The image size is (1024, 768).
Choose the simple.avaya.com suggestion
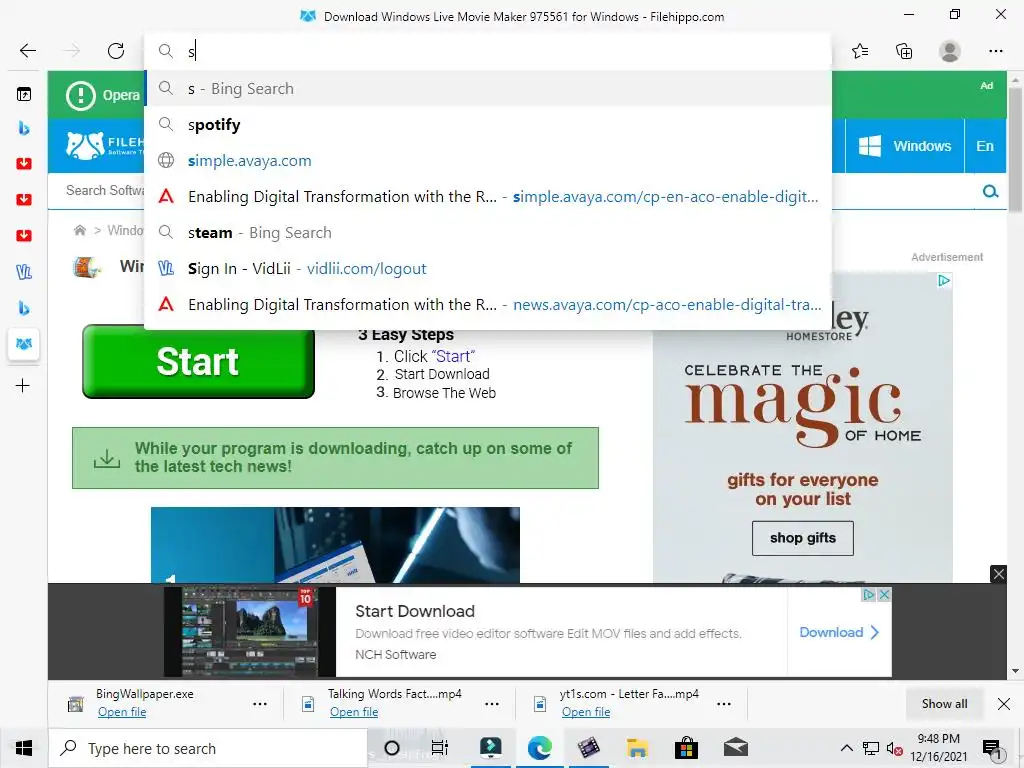pos(488,160)
